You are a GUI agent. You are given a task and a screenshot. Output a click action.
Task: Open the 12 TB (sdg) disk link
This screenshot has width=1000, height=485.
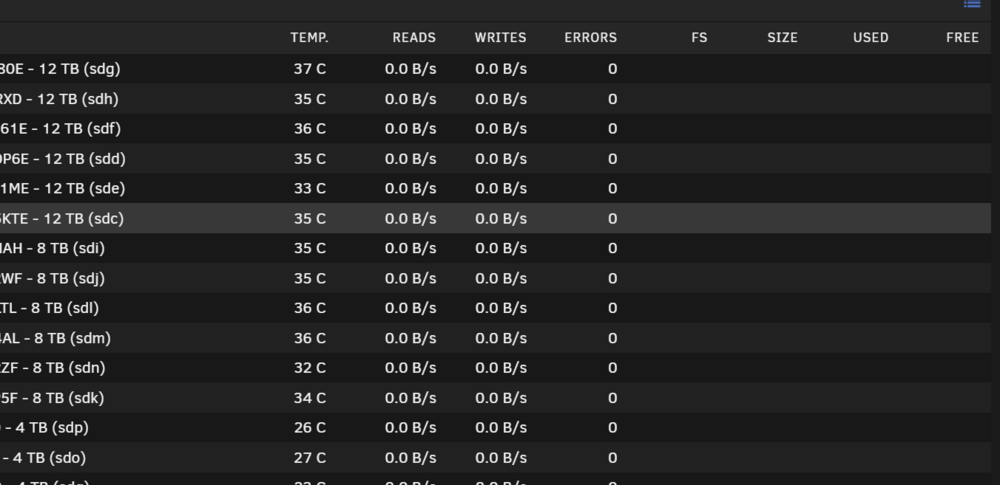coord(60,69)
